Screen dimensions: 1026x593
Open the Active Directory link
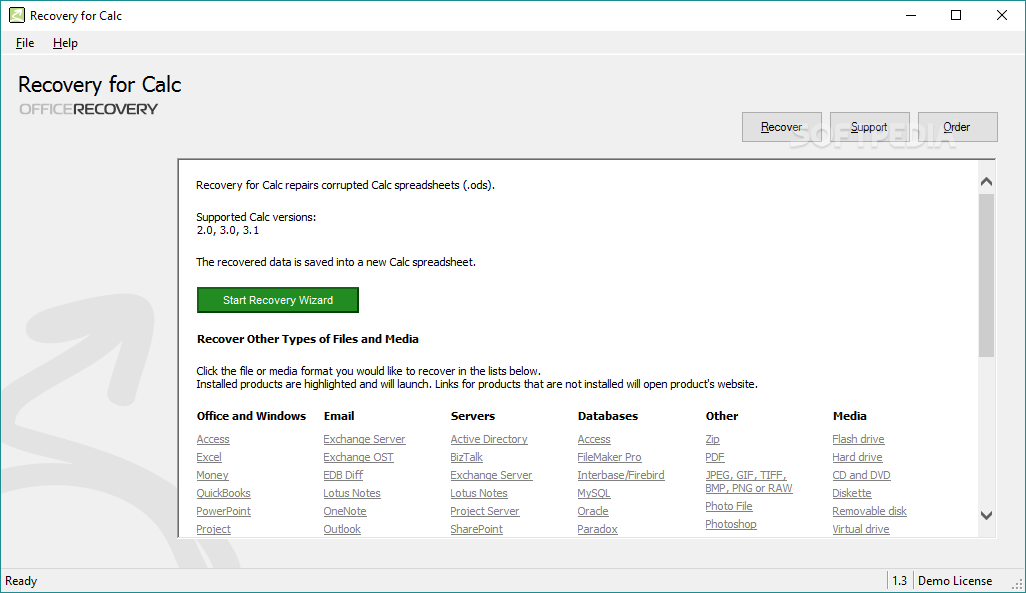click(x=489, y=439)
